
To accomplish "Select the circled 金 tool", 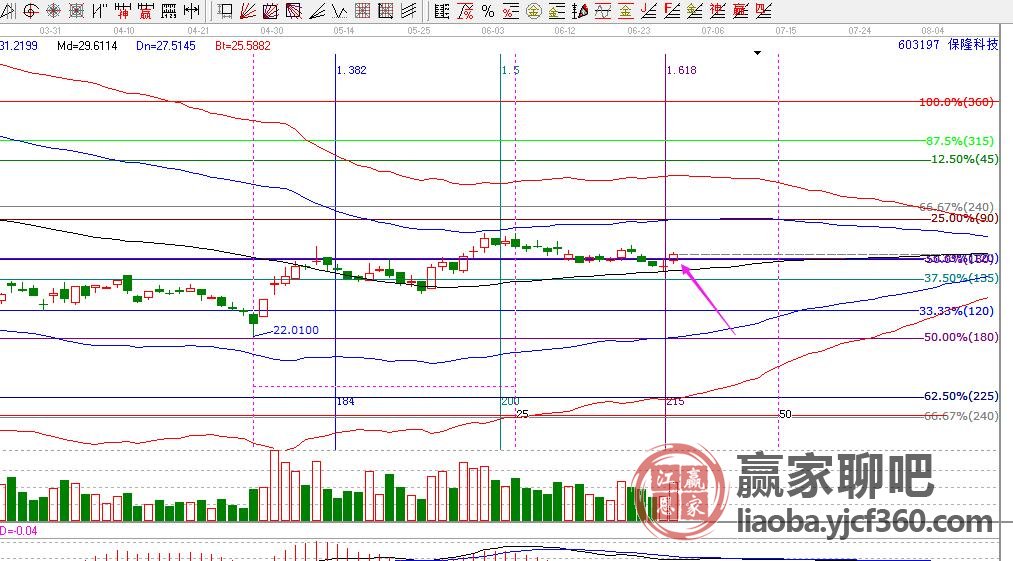I will click(534, 10).
